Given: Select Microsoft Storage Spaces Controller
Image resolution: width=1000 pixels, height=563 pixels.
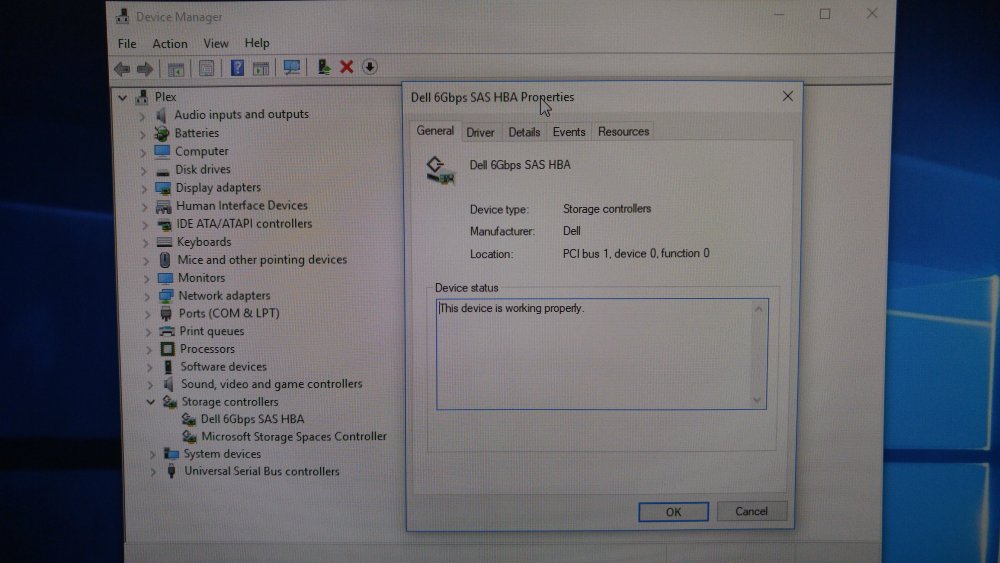Looking at the screenshot, I should click(x=293, y=437).
